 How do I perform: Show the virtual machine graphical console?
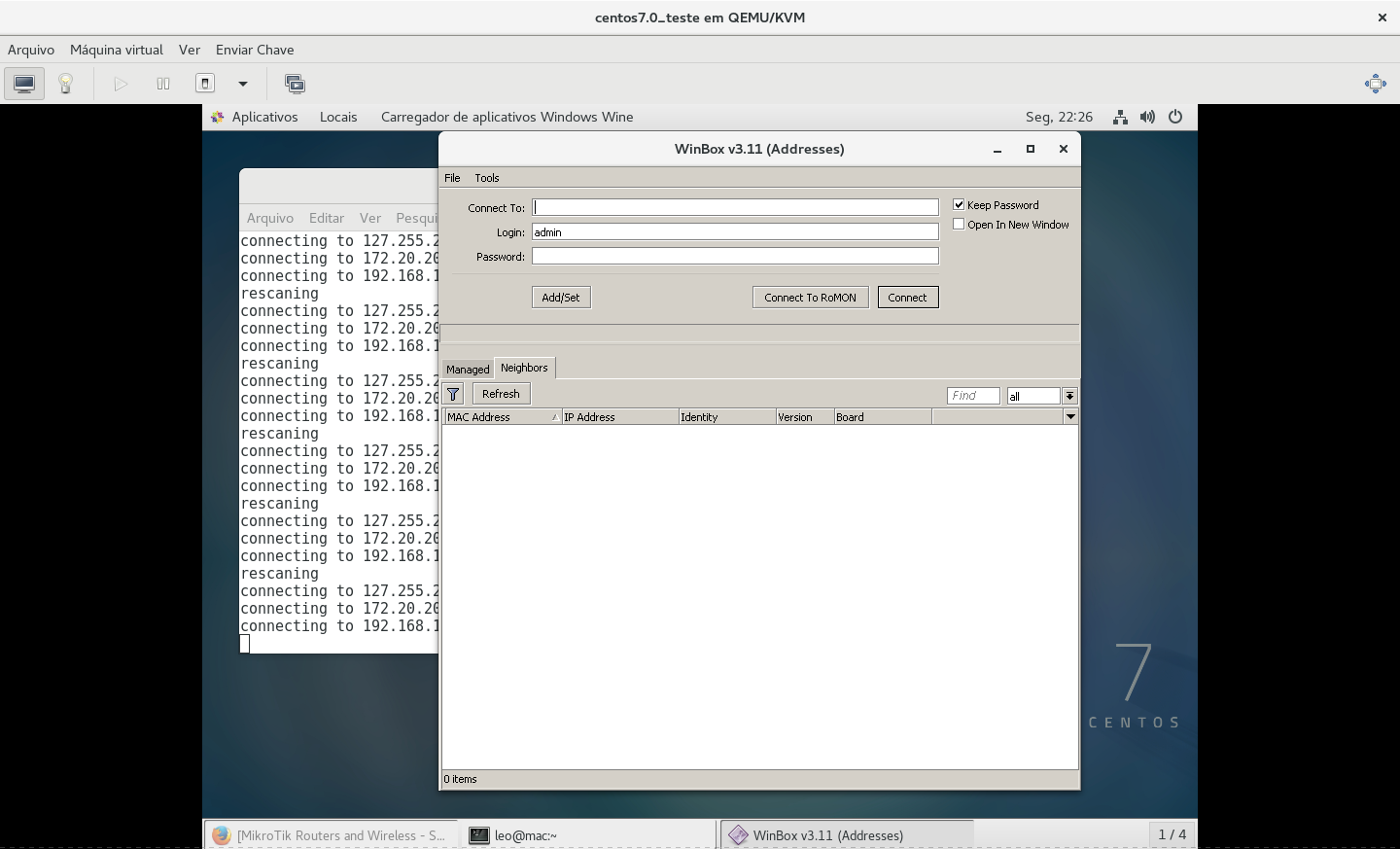[x=24, y=84]
